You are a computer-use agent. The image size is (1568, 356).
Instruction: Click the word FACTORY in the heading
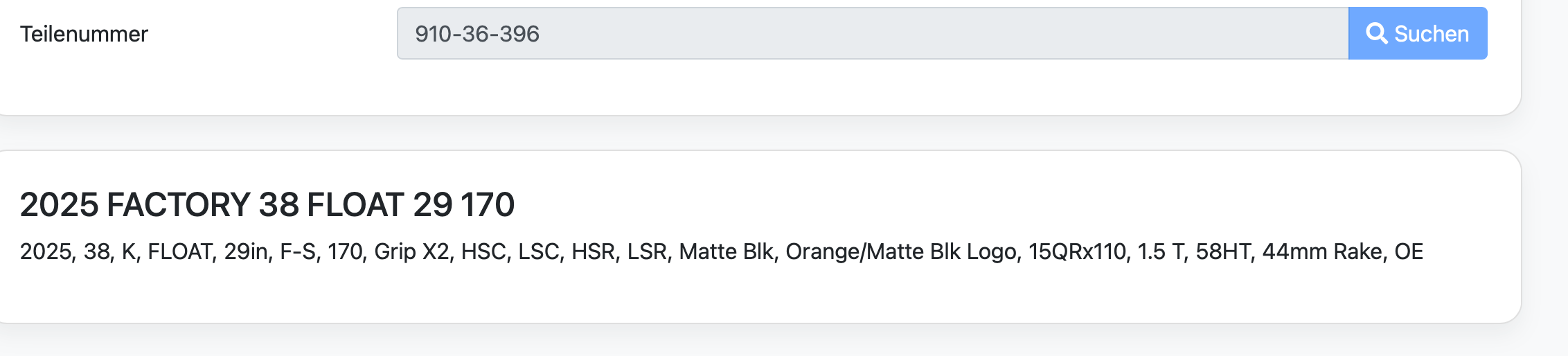click(x=178, y=205)
